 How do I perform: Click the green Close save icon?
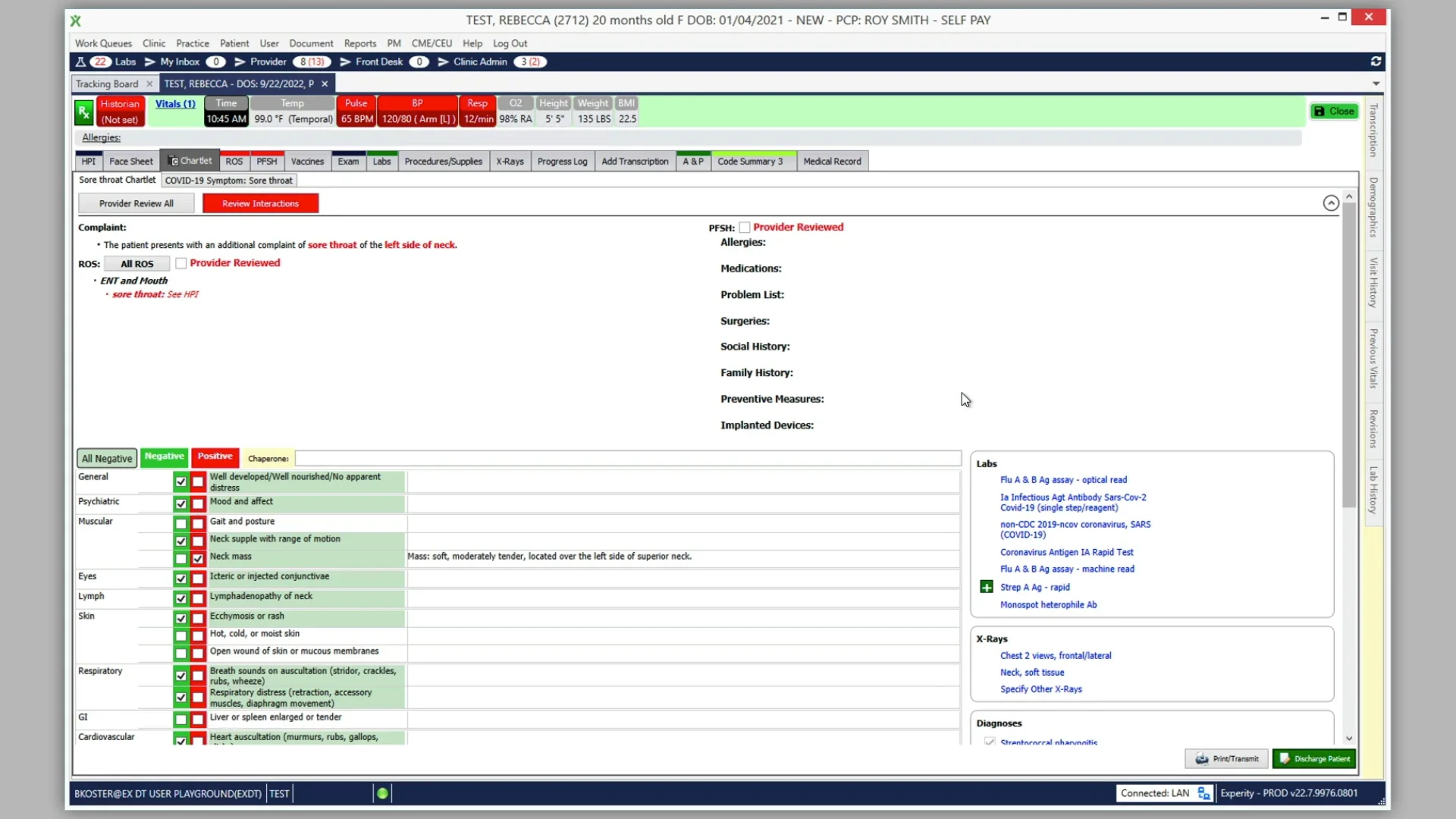point(1320,111)
